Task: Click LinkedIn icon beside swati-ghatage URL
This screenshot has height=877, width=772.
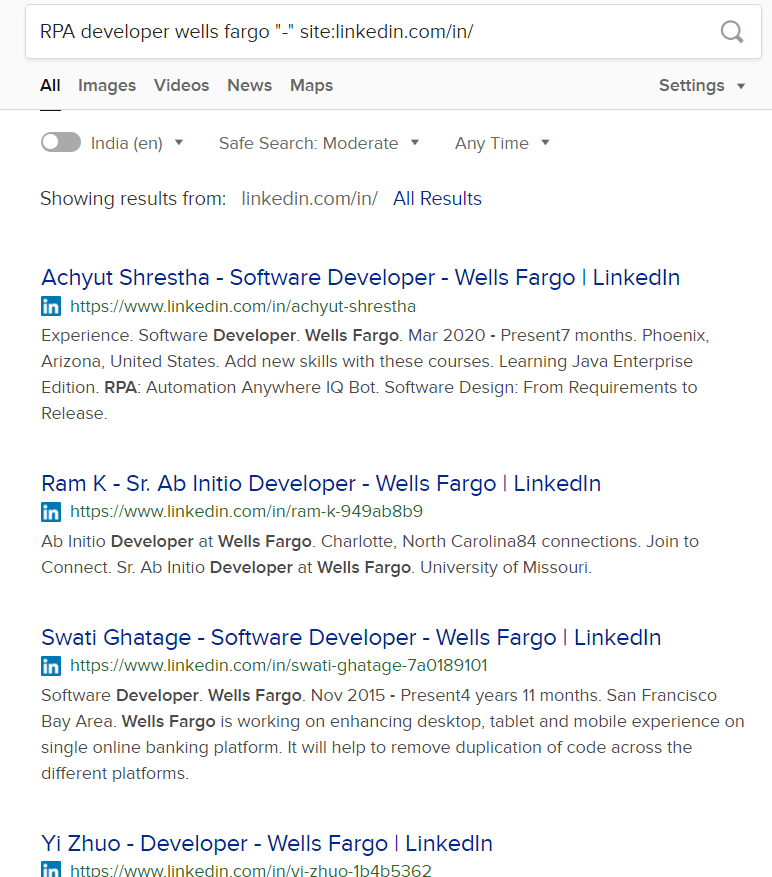Action: click(x=51, y=666)
